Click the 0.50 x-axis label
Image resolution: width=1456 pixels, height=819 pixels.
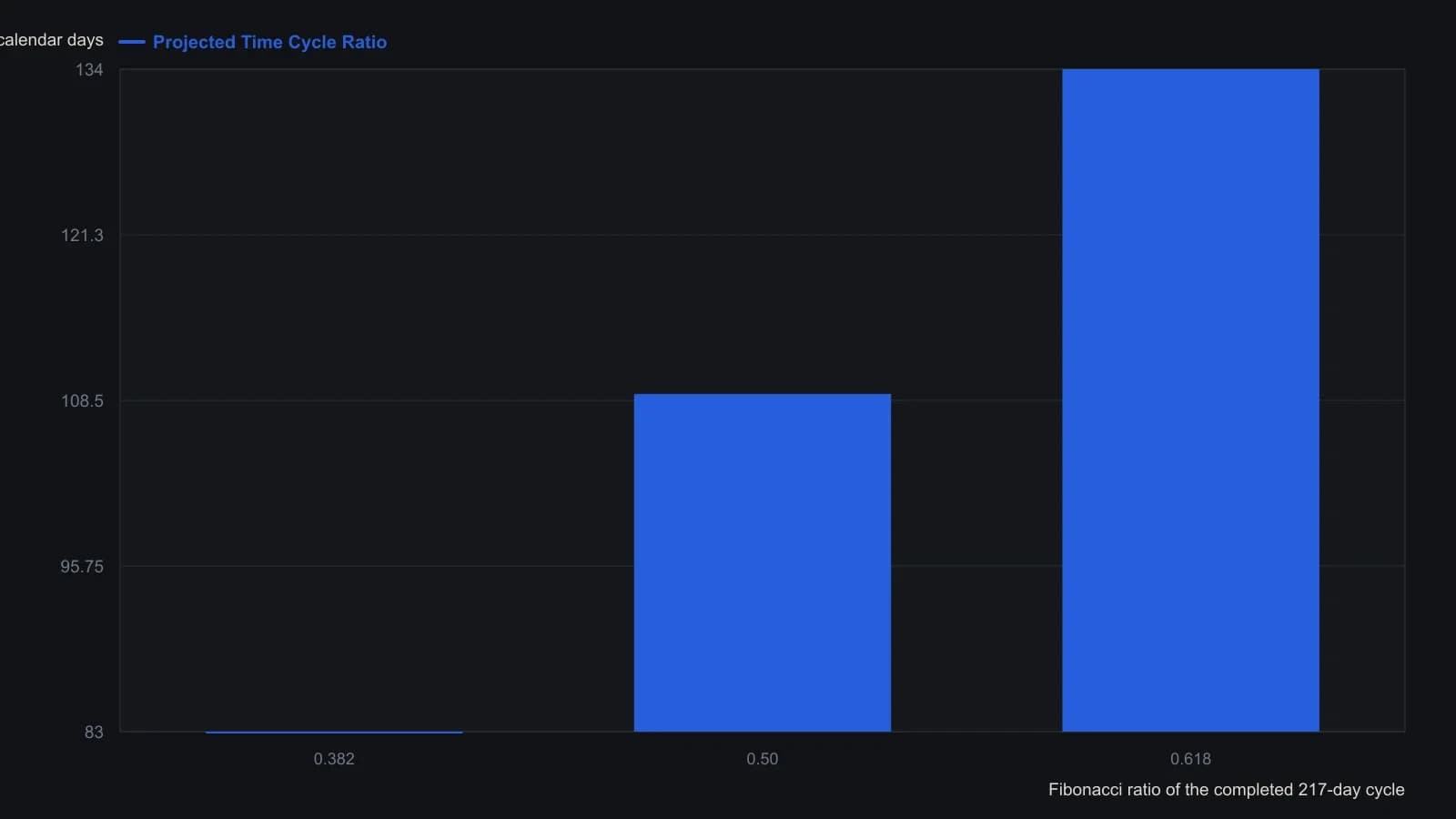tap(763, 759)
